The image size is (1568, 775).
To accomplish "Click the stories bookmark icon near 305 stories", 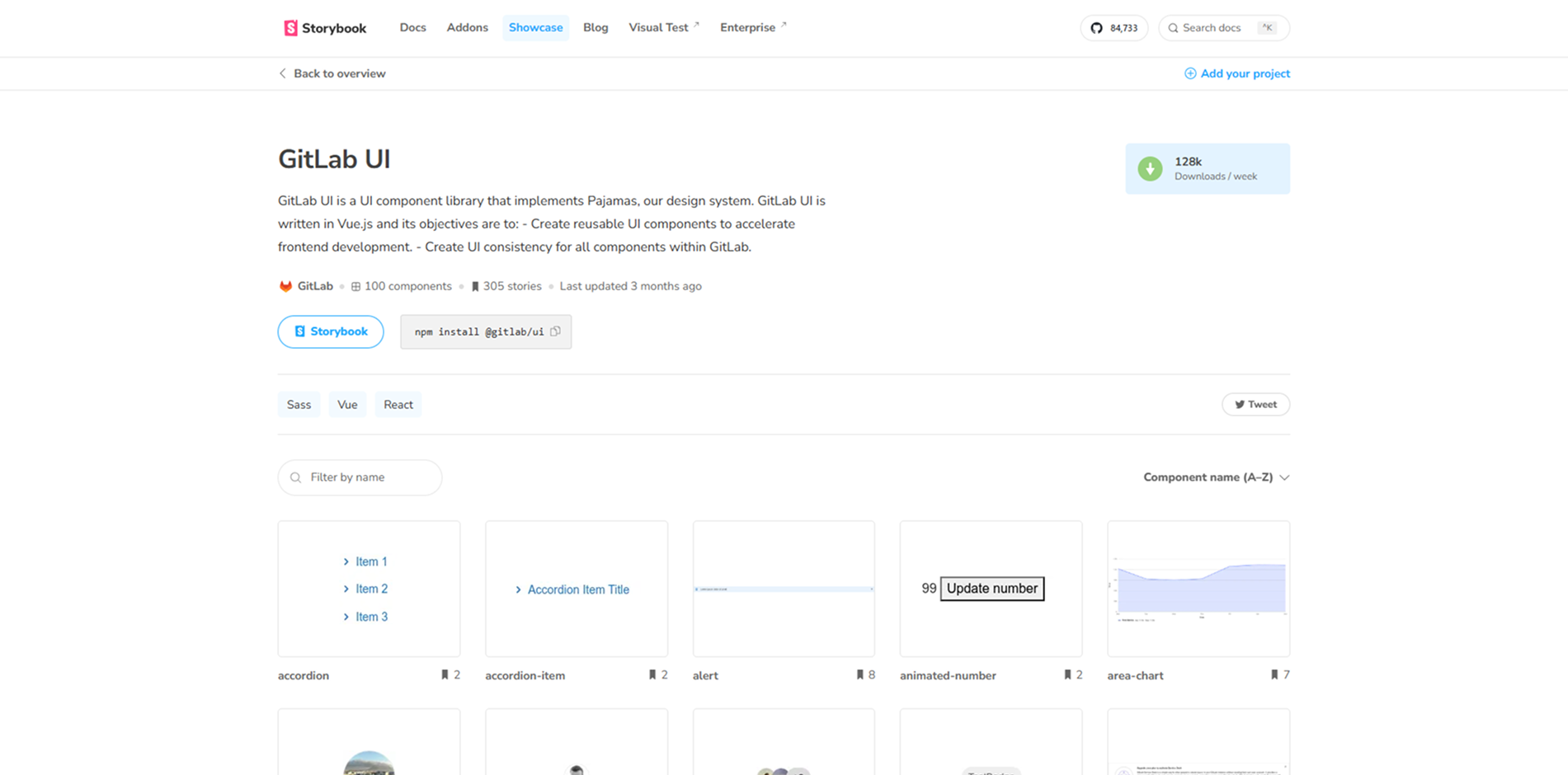I will click(x=475, y=287).
